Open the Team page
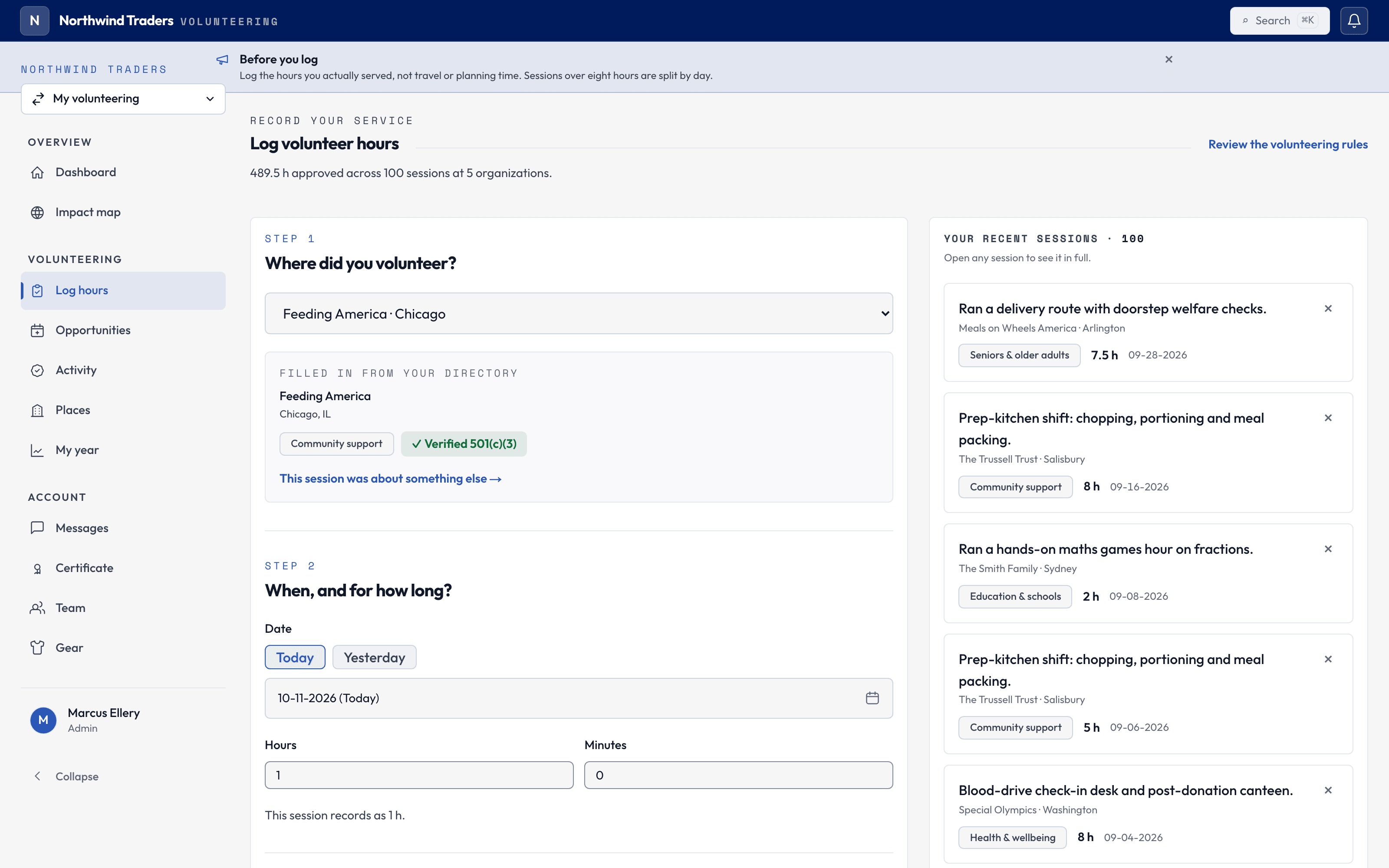This screenshot has height=868, width=1389. pos(123,608)
